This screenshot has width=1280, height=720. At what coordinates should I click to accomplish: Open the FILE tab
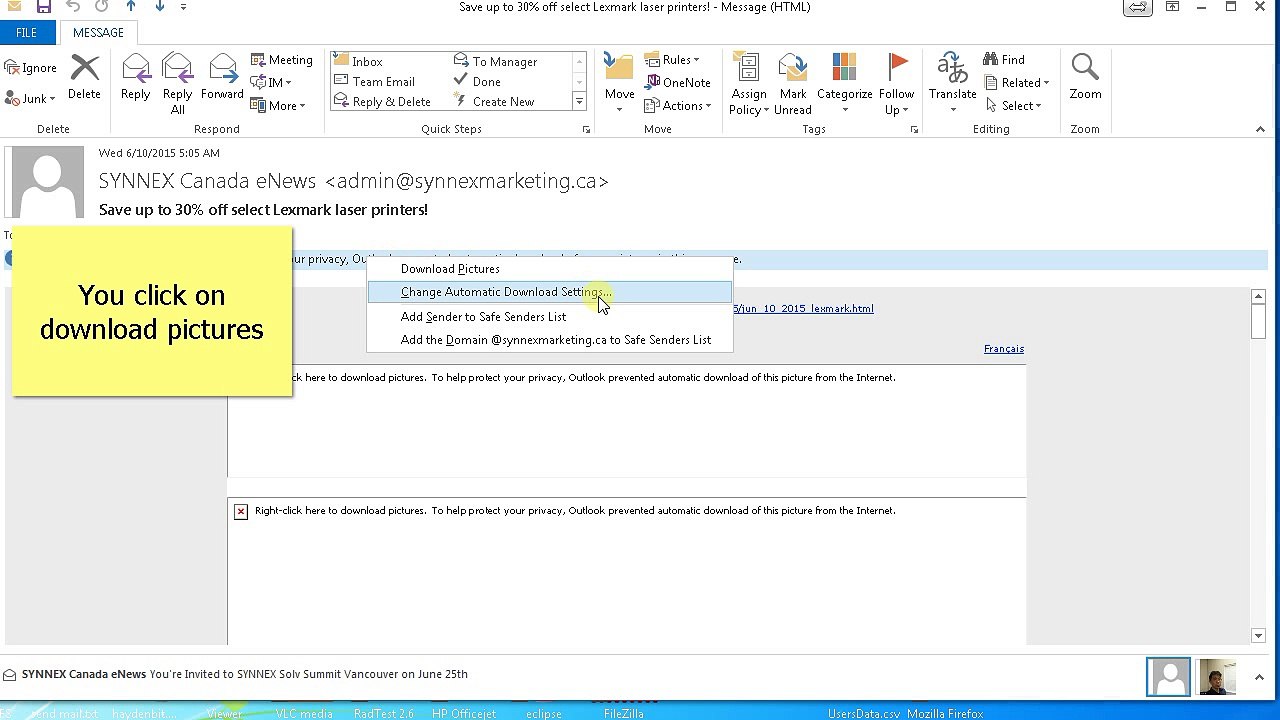pos(26,33)
